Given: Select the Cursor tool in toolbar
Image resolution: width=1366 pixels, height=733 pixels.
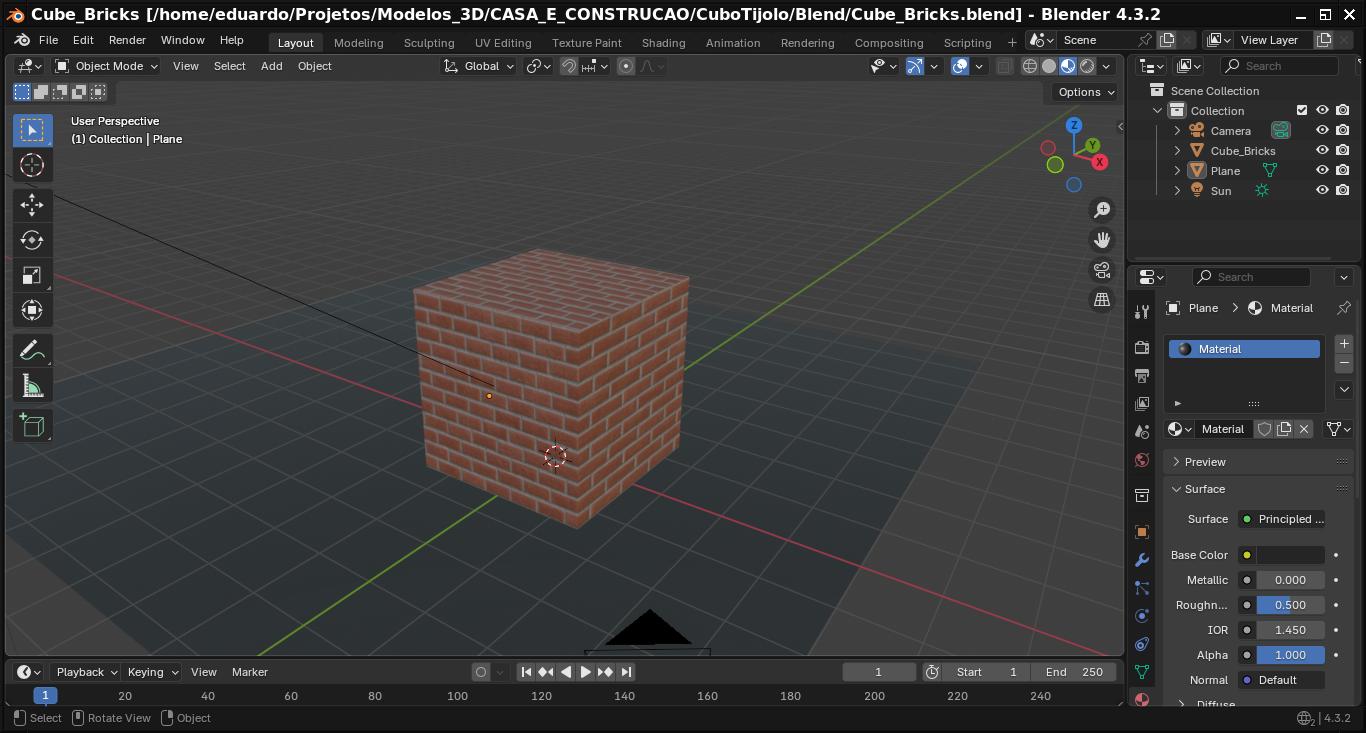Looking at the screenshot, I should pyautogui.click(x=32, y=165).
